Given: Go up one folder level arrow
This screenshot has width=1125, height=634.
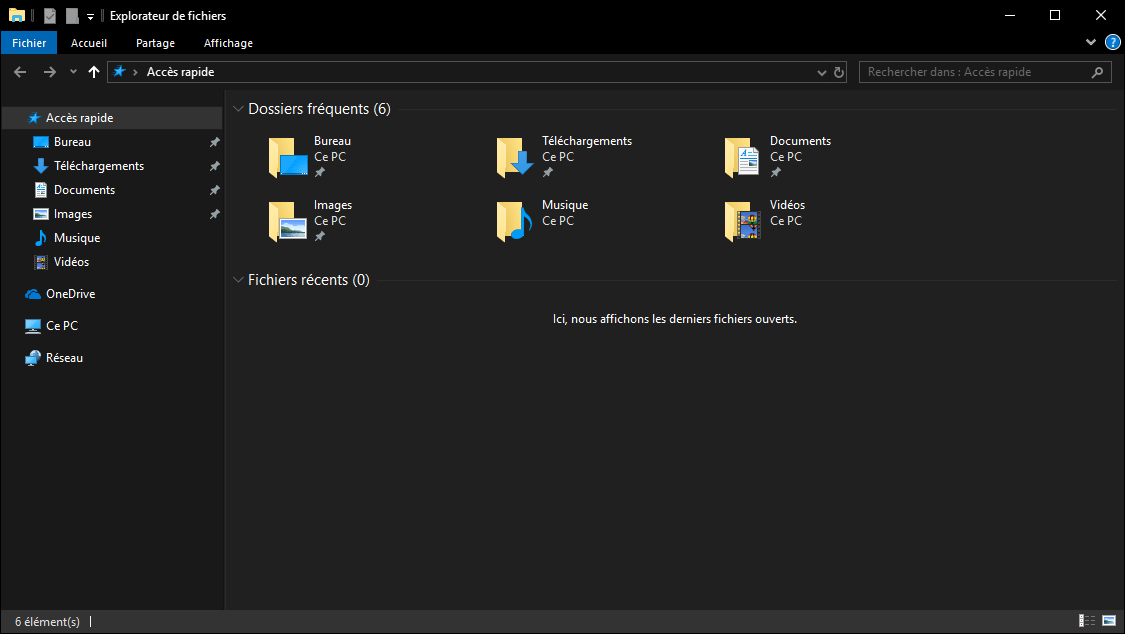Looking at the screenshot, I should pos(93,72).
